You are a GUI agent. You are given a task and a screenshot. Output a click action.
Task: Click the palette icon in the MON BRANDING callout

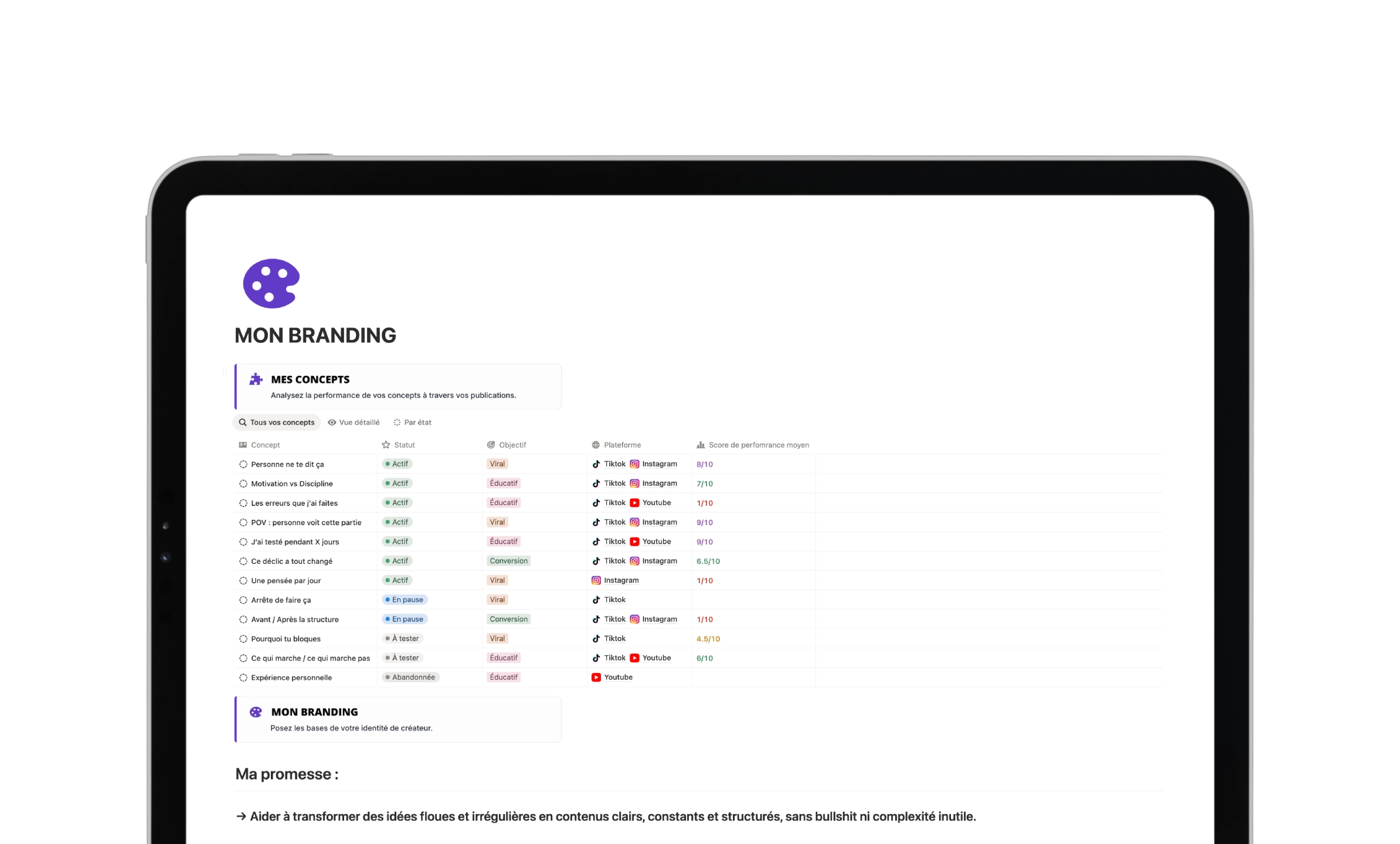pyautogui.click(x=256, y=712)
